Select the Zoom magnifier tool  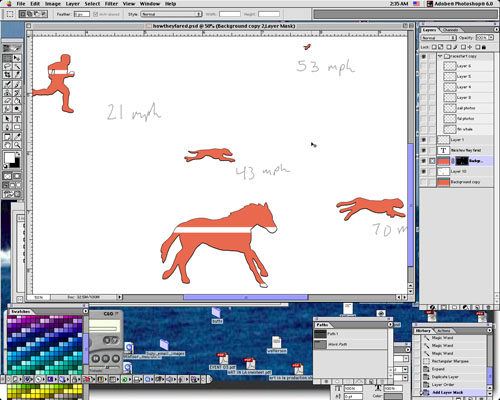point(17,145)
